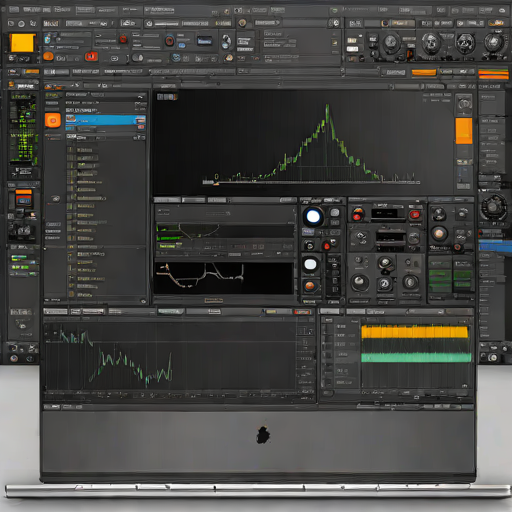Click the first large dial in top-right mixer section
The width and height of the screenshot is (512, 512).
390,43
